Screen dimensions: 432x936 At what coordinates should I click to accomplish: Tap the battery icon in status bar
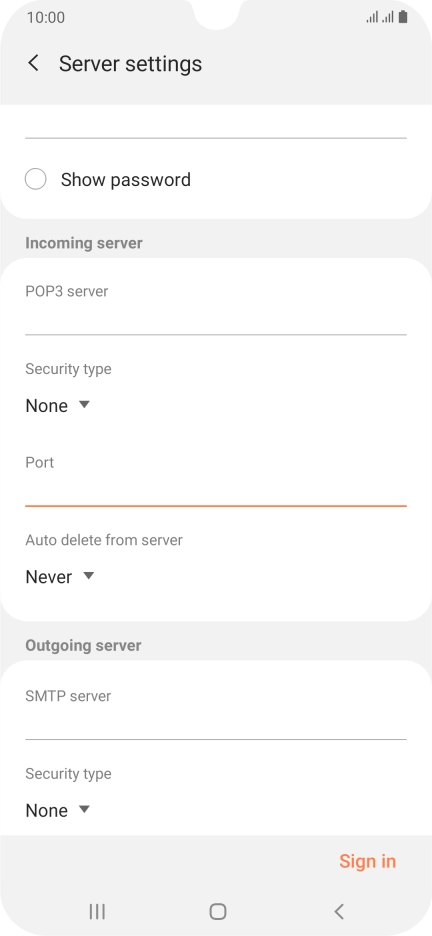(x=403, y=17)
